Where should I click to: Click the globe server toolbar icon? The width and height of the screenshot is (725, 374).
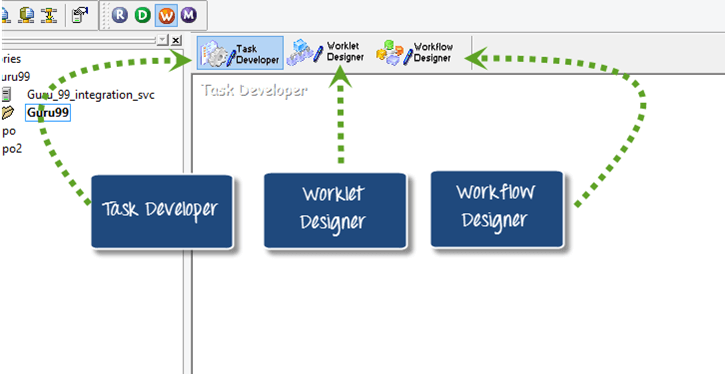tap(26, 15)
